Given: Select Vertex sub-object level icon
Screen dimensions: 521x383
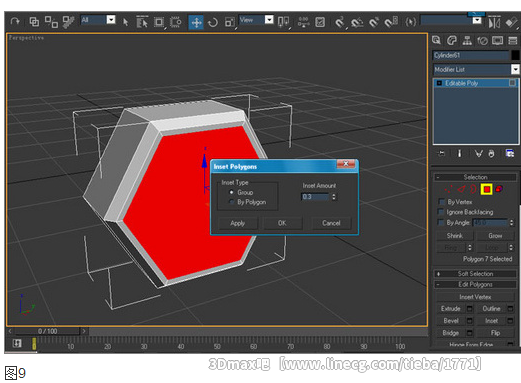Looking at the screenshot, I should pos(449,189).
